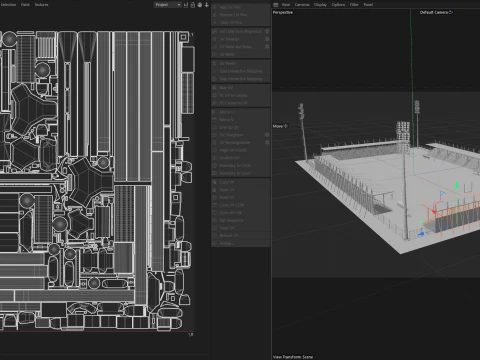Viewport: 480px width, 360px height.
Task: Click the Restore UV icon
Action: point(215,235)
